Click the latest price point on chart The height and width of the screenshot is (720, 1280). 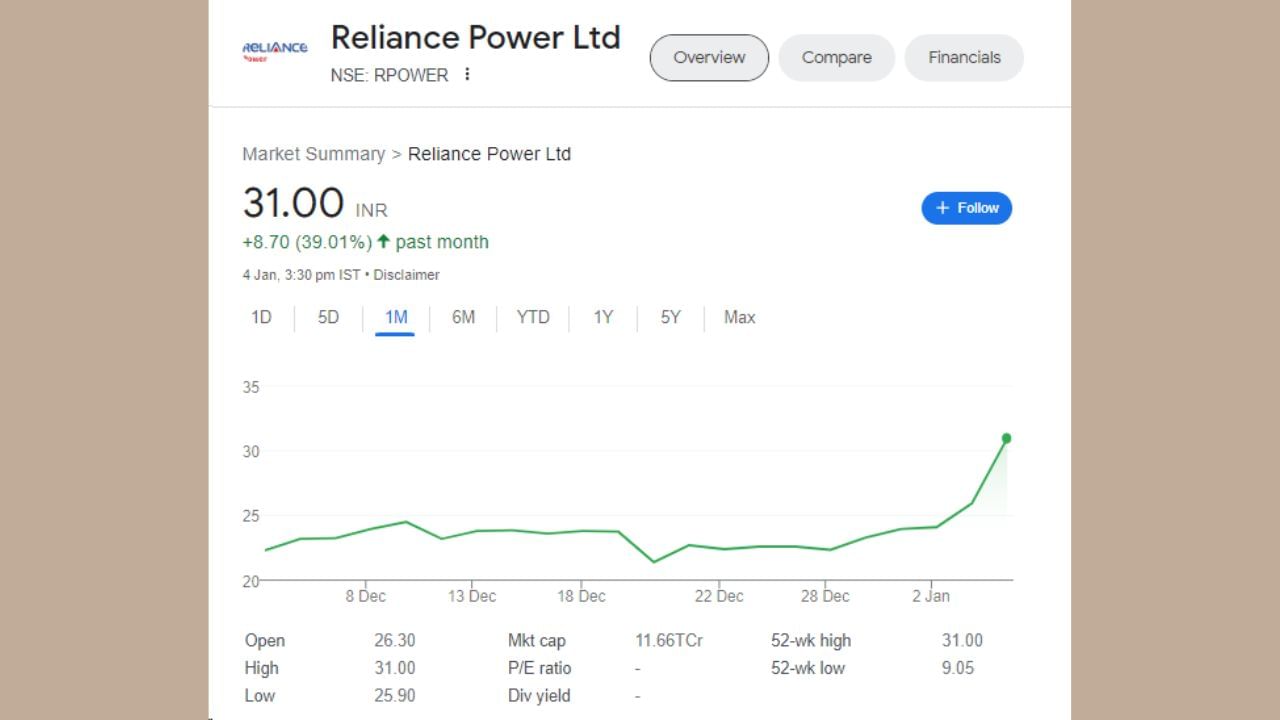pyautogui.click(x=1006, y=438)
